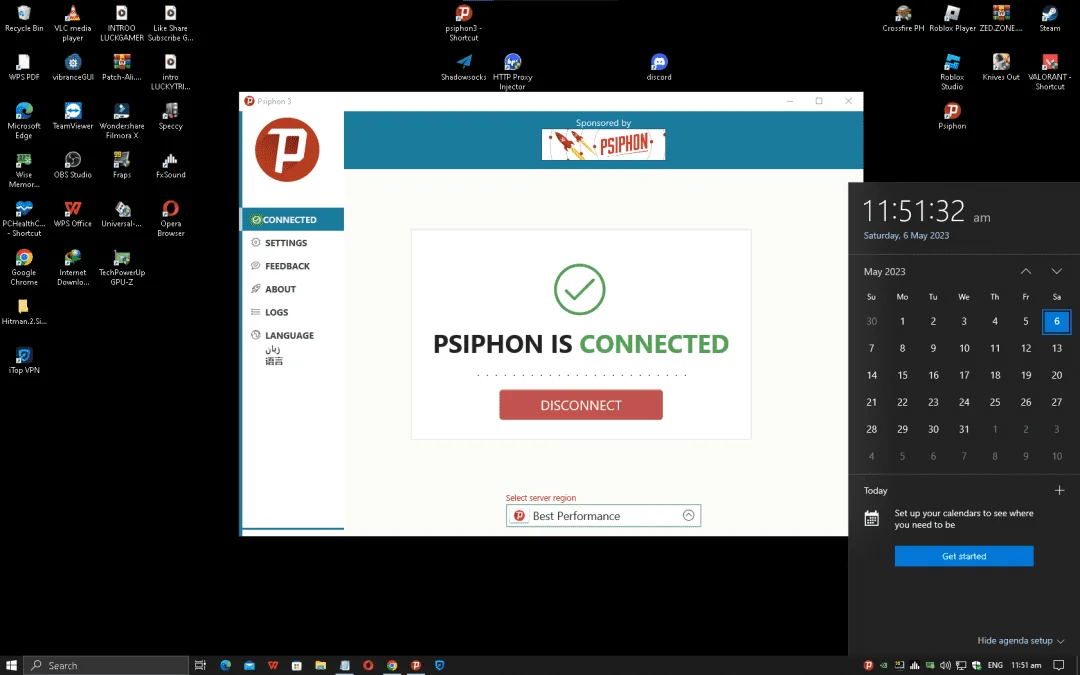Select the VALORANT Shortcut desktop icon
The image size is (1080, 675).
pyautogui.click(x=1050, y=72)
